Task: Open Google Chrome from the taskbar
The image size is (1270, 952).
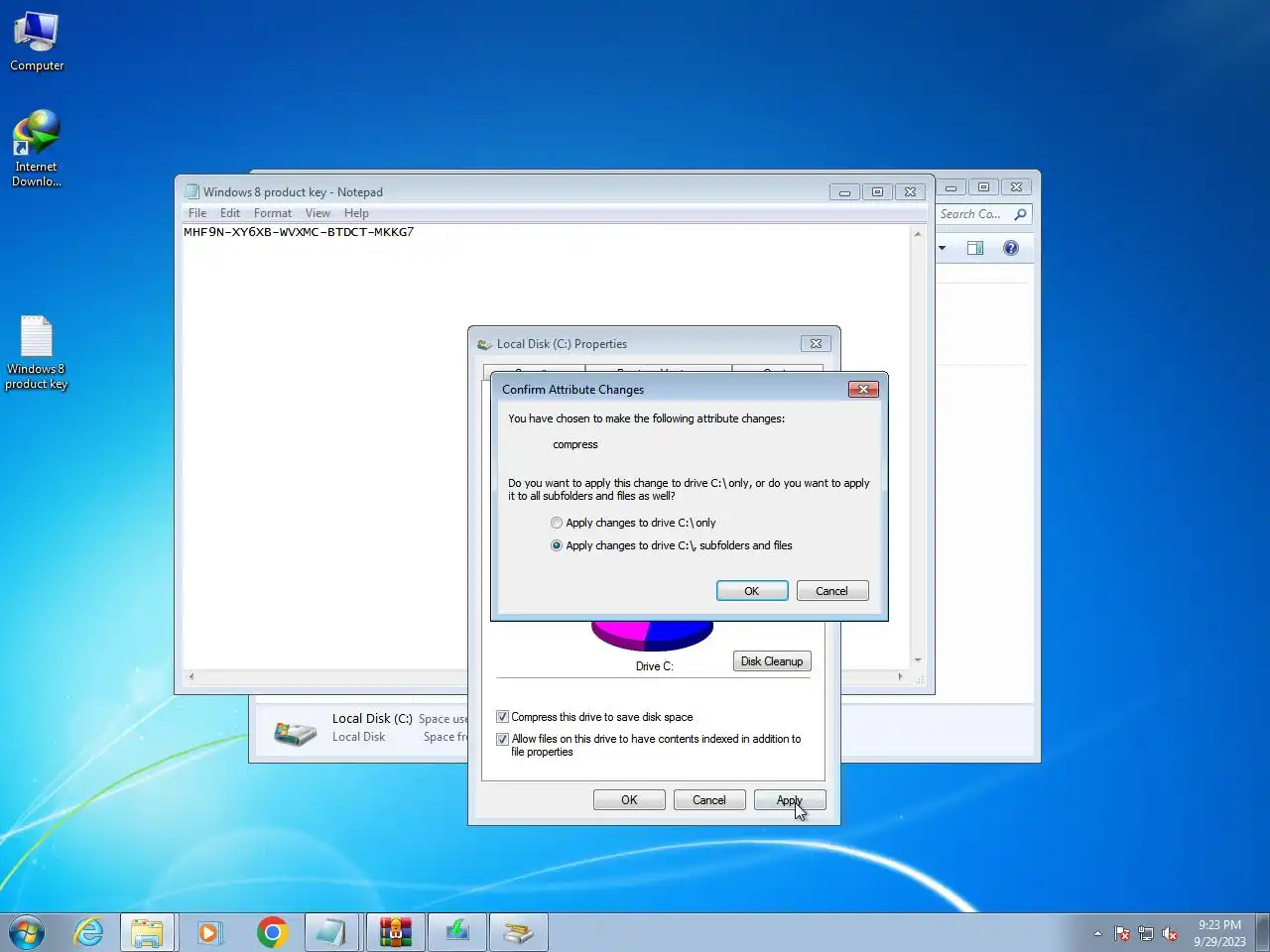Action: 272,932
